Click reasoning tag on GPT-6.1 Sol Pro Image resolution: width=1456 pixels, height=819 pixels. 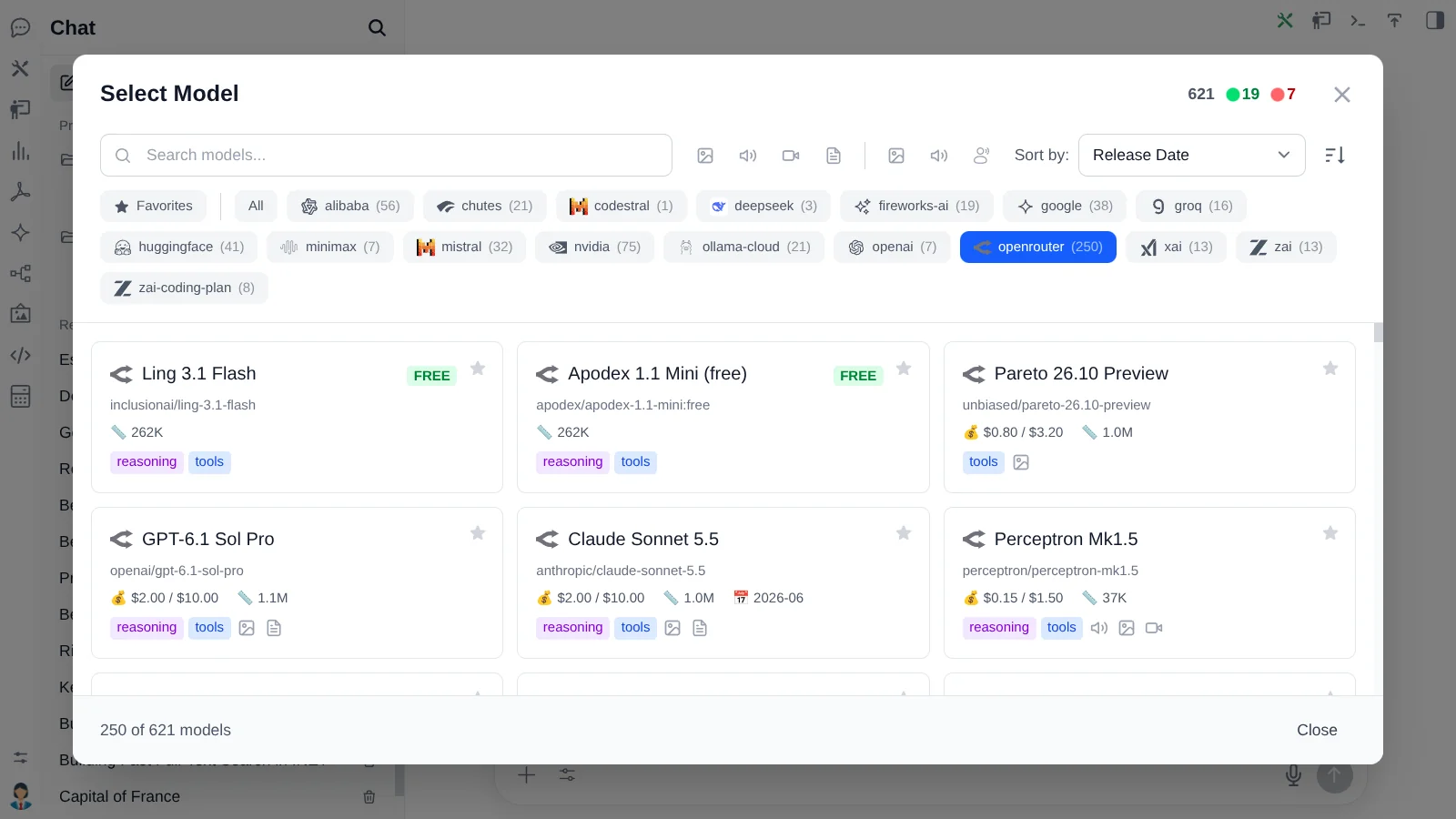pyautogui.click(x=147, y=627)
